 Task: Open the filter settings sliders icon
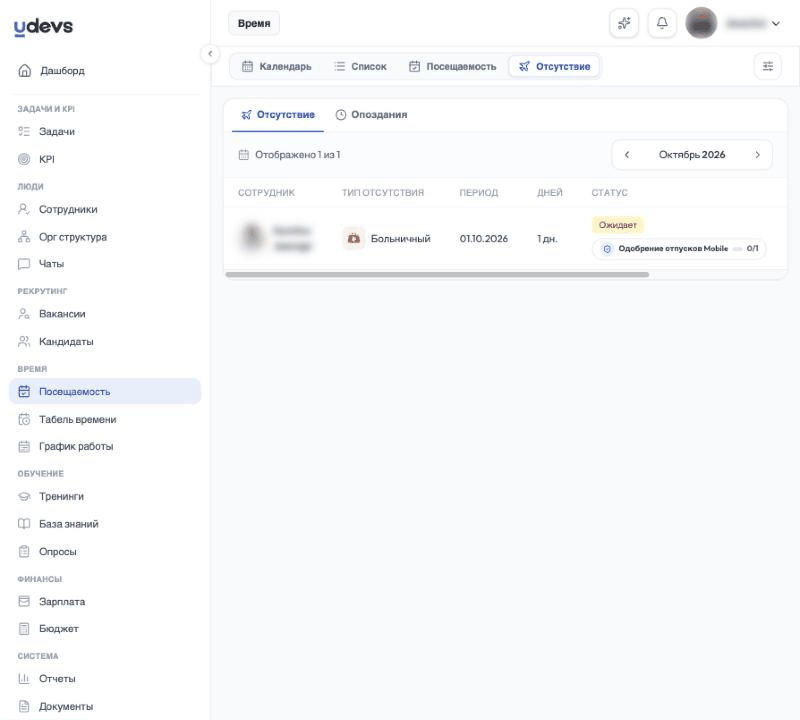pyautogui.click(x=768, y=66)
